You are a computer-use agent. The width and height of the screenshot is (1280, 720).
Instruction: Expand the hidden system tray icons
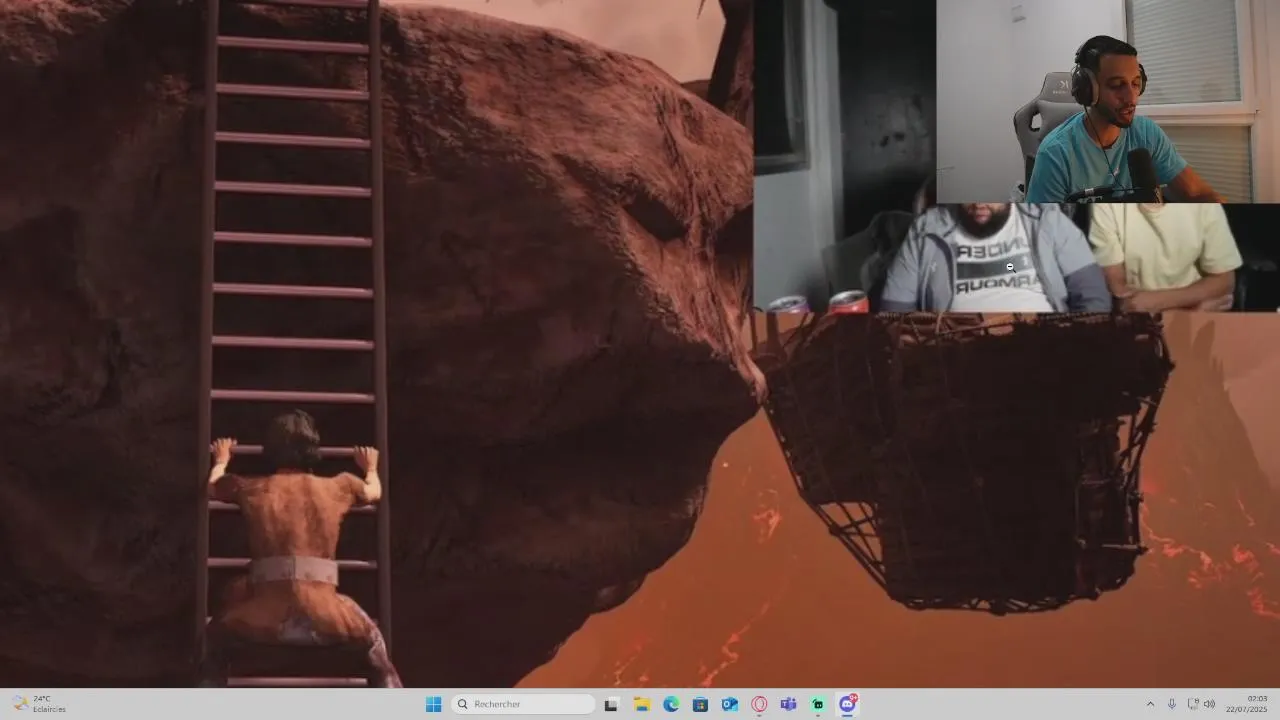[1150, 704]
